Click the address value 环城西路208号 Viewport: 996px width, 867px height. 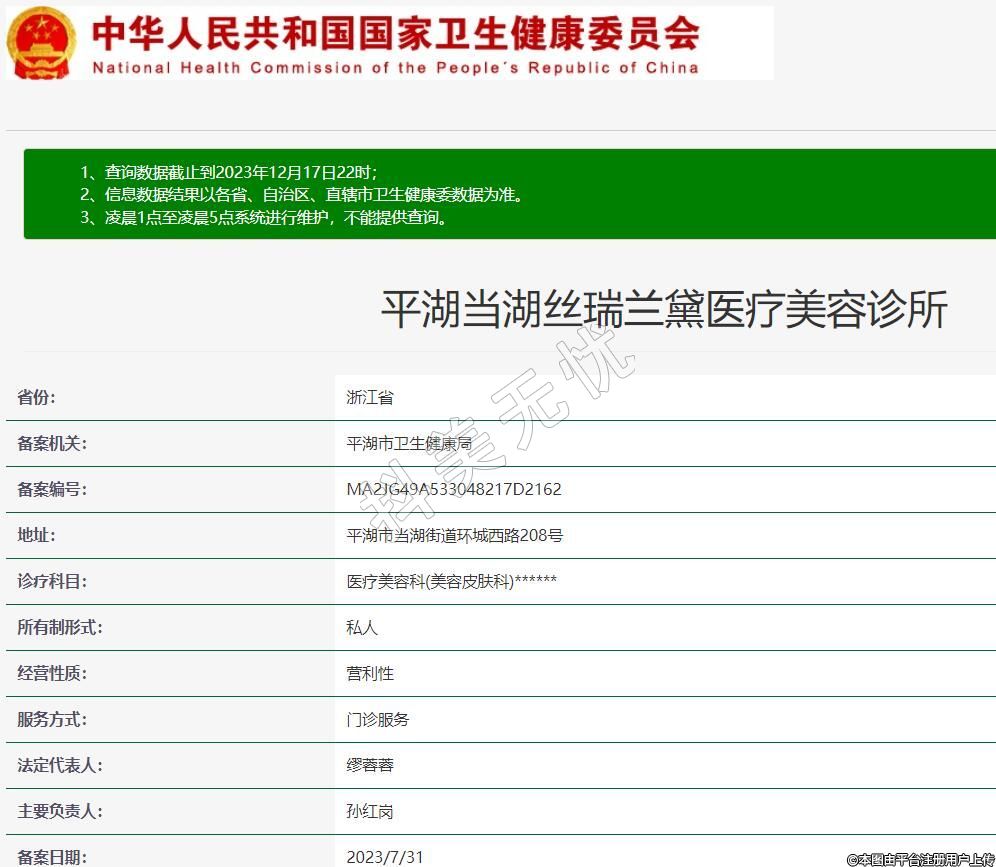(455, 535)
